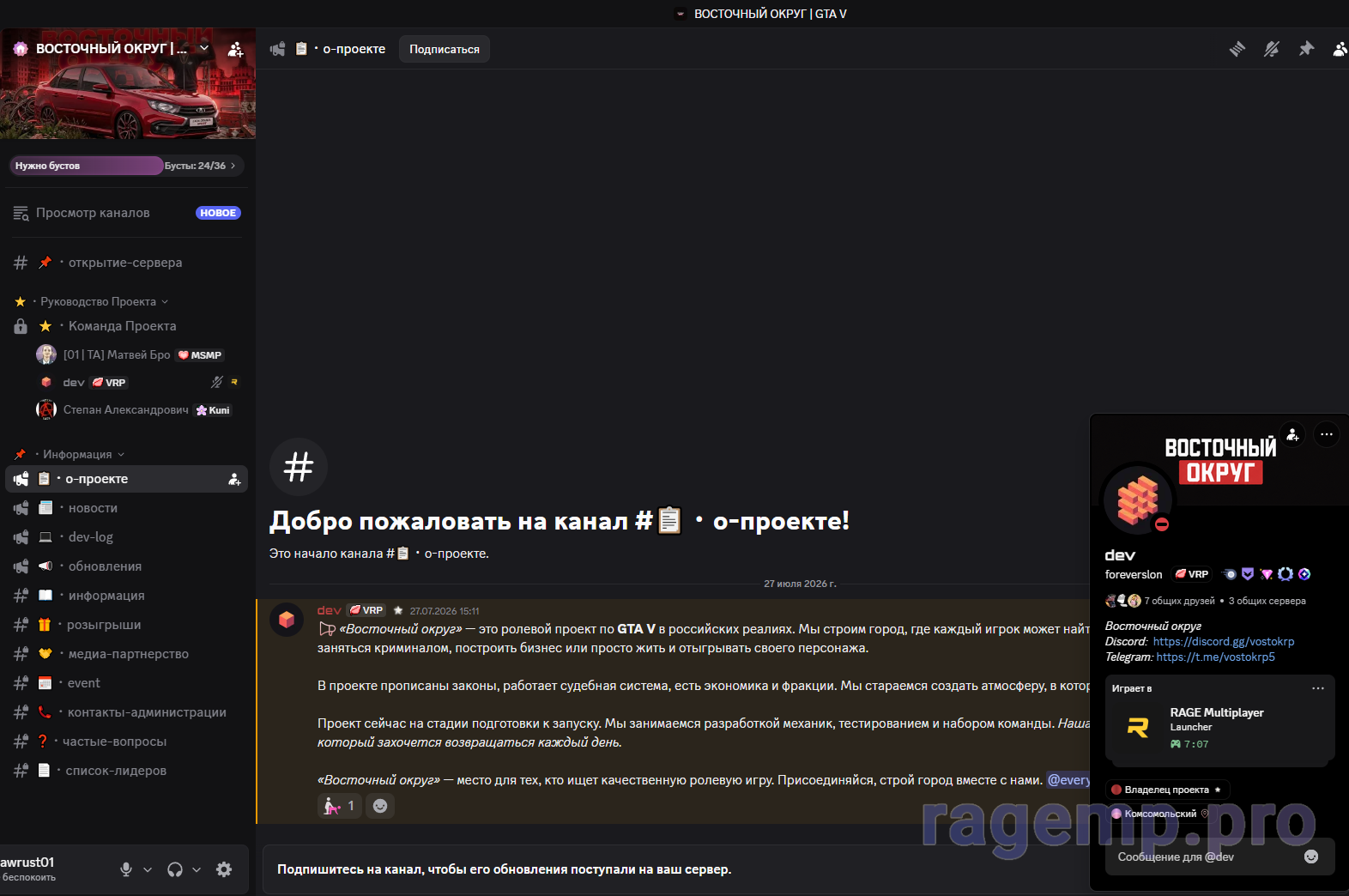
Task: Click the announcement channel icon in the header
Action: click(x=277, y=49)
